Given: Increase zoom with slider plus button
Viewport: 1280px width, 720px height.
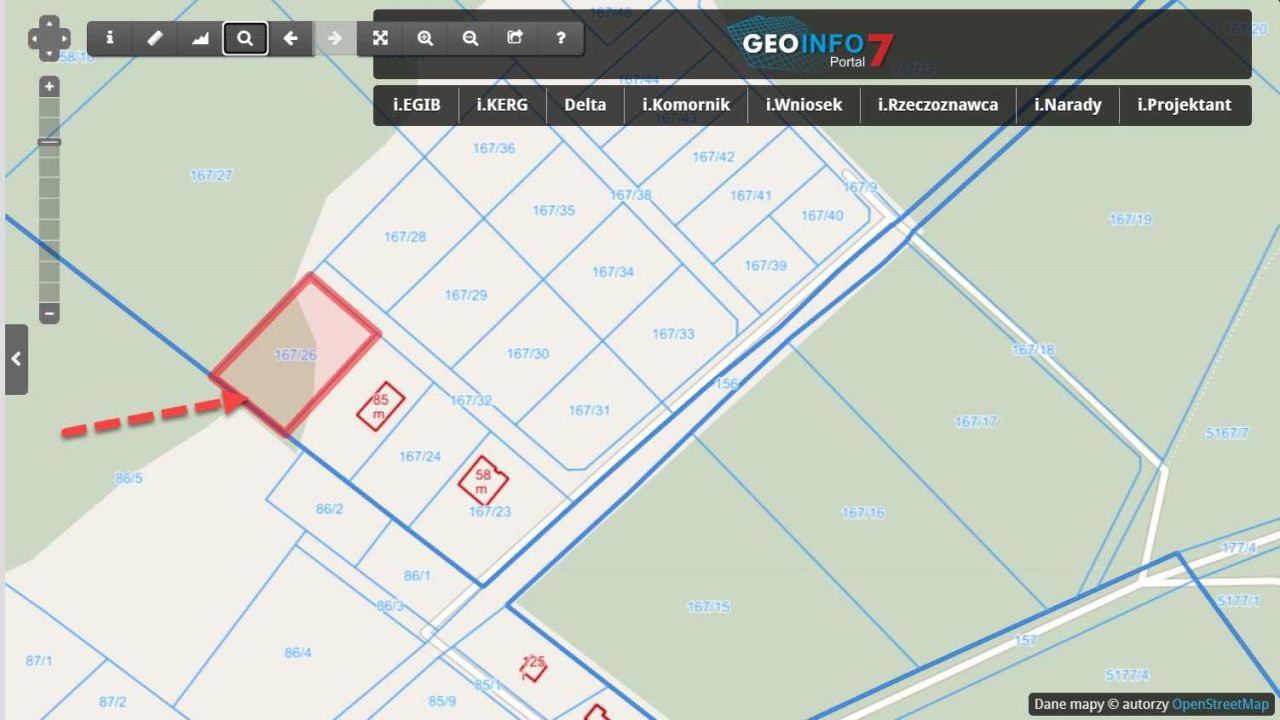Looking at the screenshot, I should tap(49, 87).
